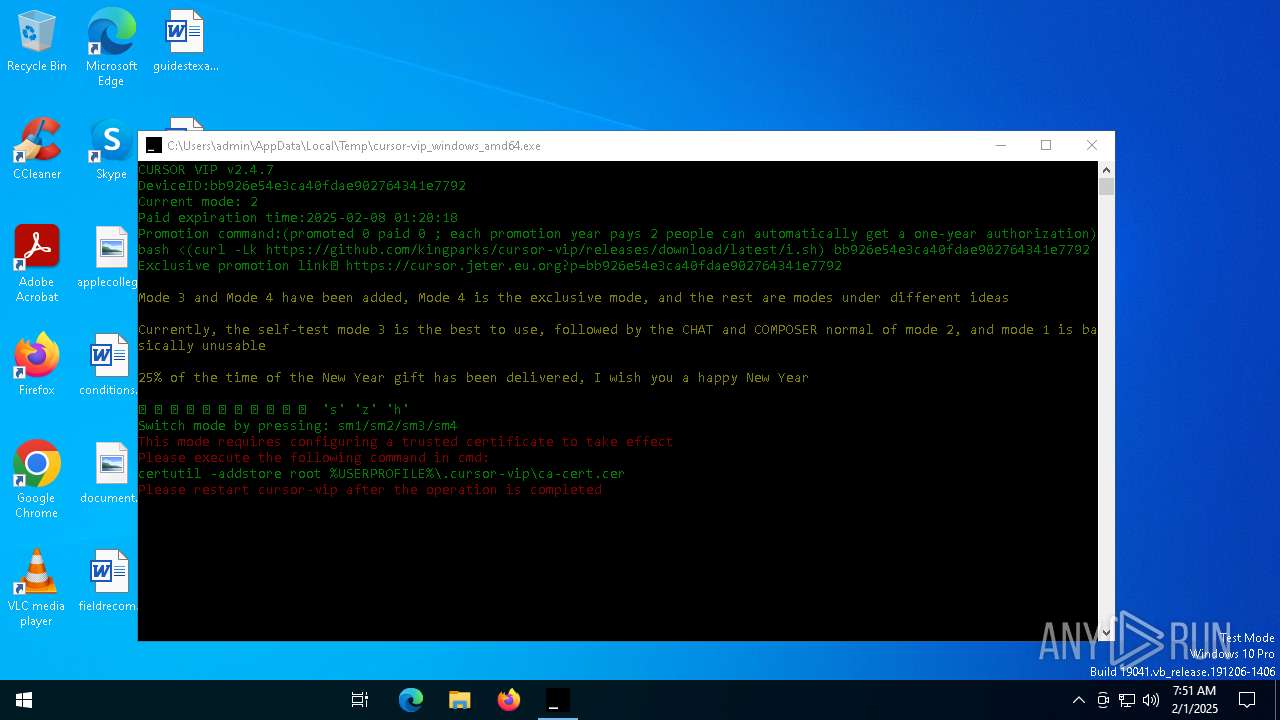The height and width of the screenshot is (720, 1280).
Task: Select the conditions Word document icon
Action: 108,365
